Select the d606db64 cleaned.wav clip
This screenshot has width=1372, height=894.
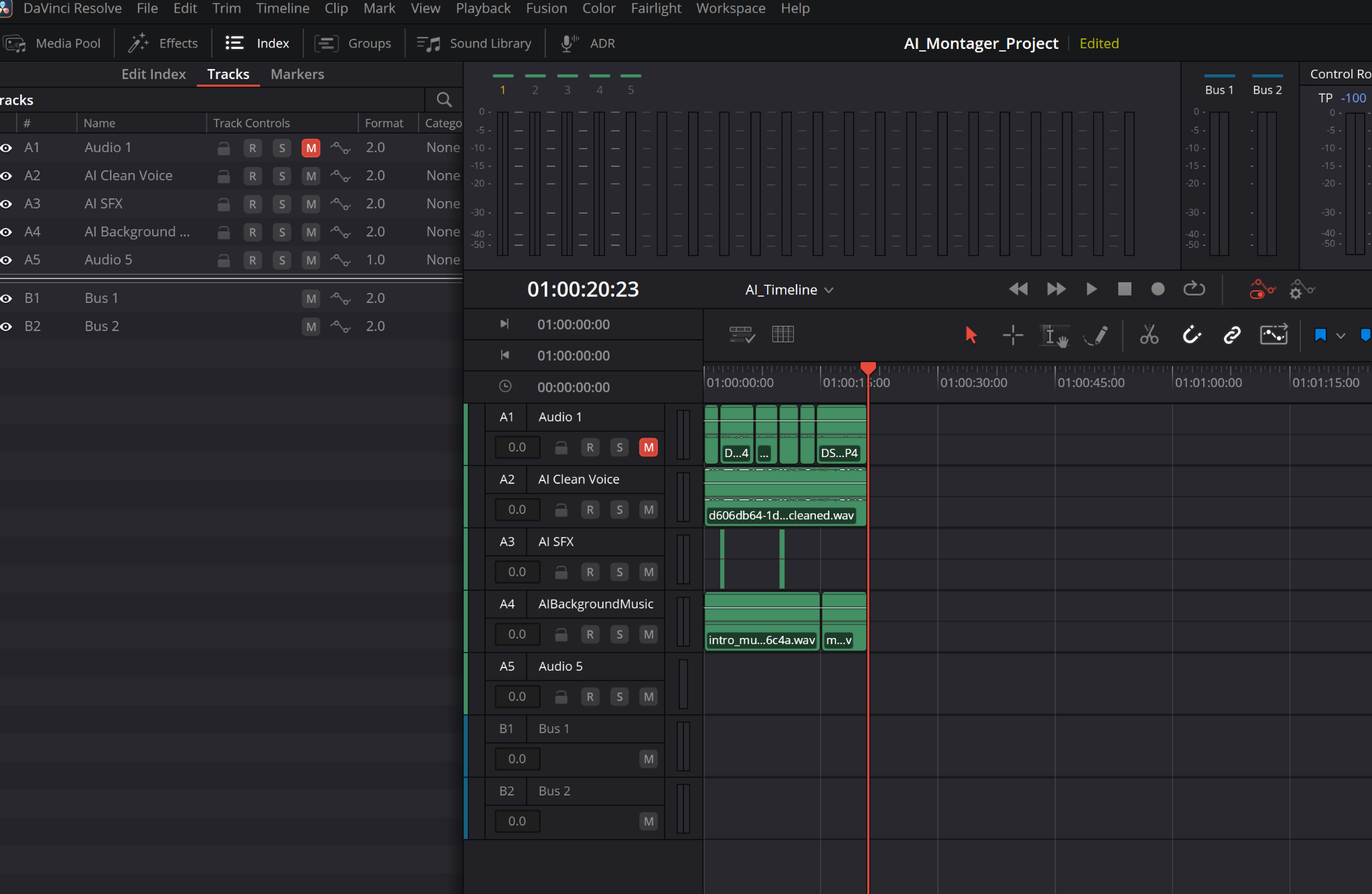pos(784,497)
